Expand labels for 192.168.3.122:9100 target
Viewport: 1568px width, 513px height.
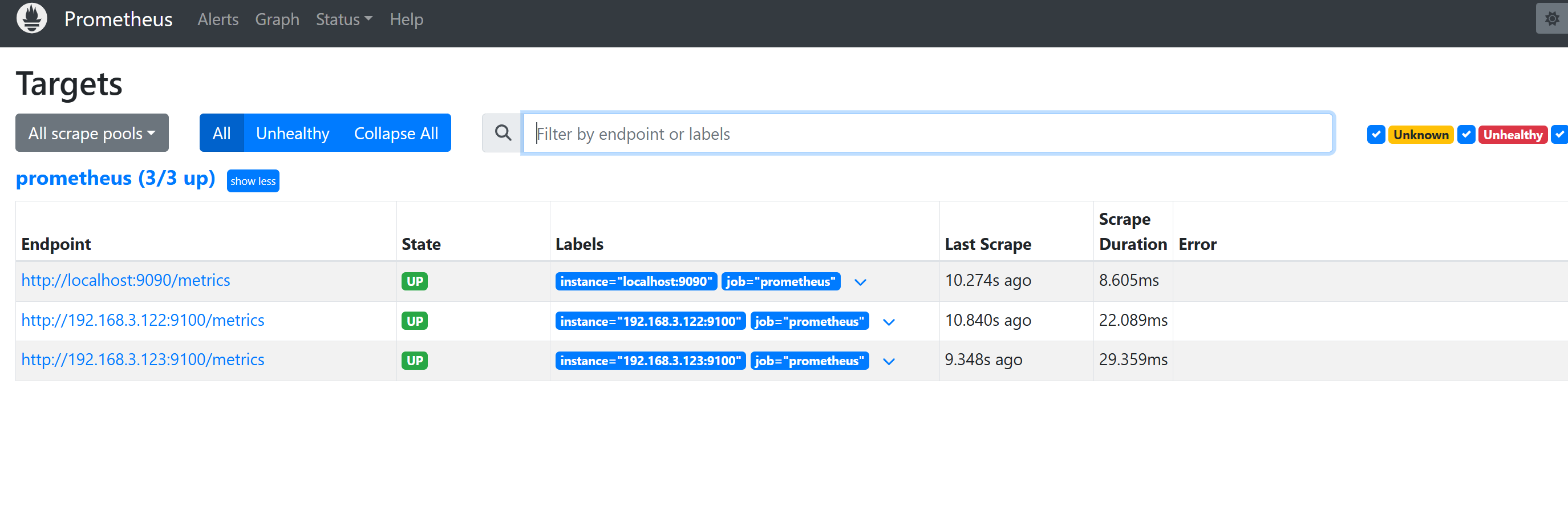(888, 322)
